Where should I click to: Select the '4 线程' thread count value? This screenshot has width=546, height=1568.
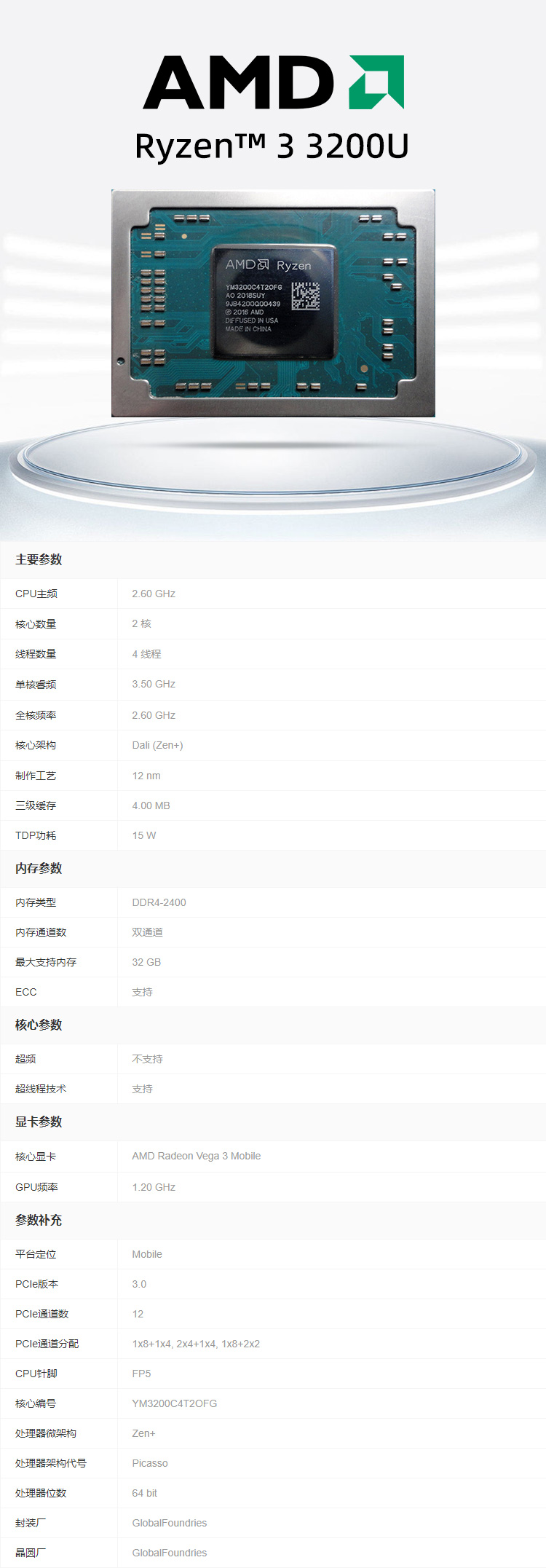[146, 654]
